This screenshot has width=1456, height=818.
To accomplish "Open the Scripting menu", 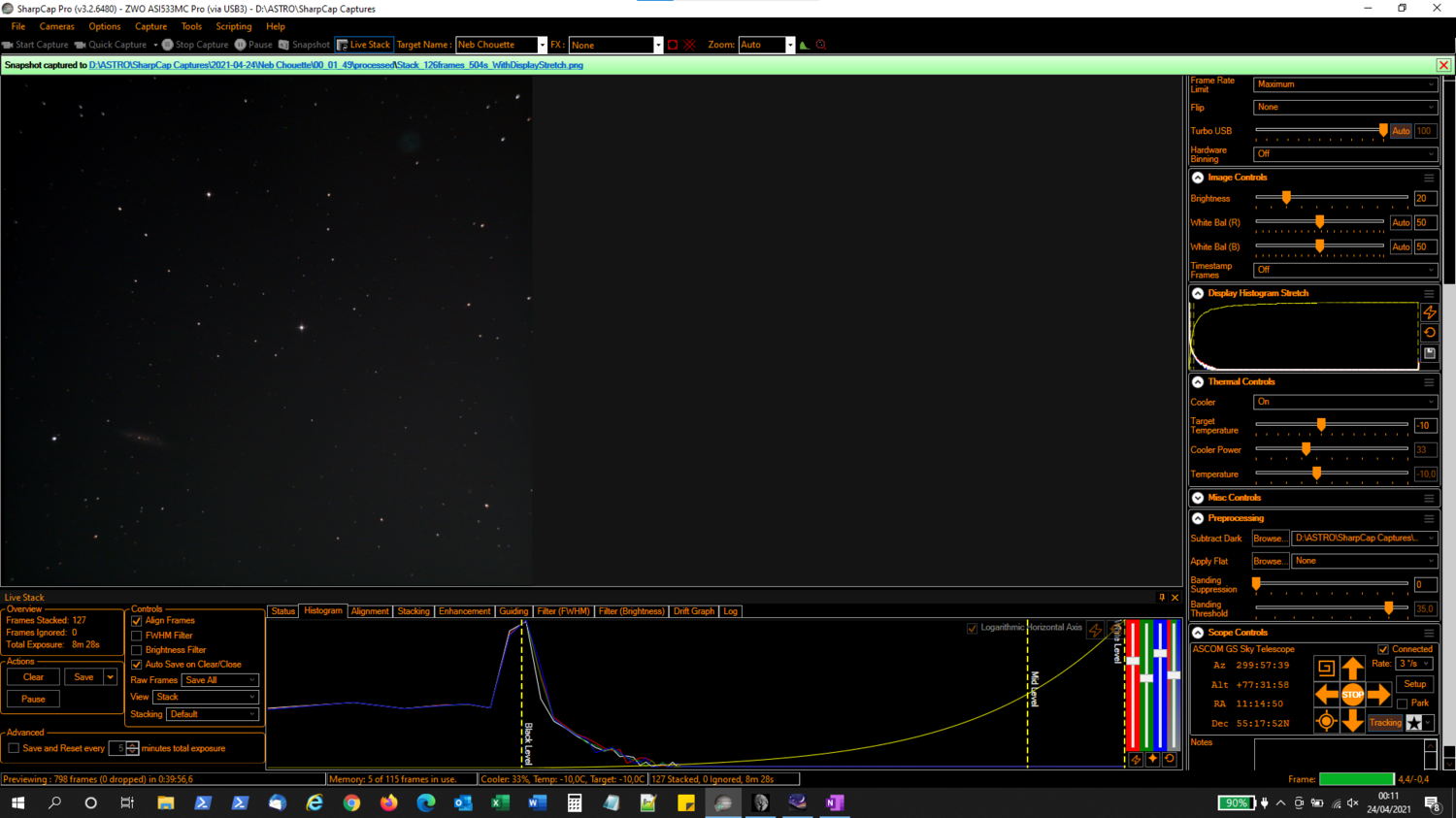I will (x=233, y=26).
